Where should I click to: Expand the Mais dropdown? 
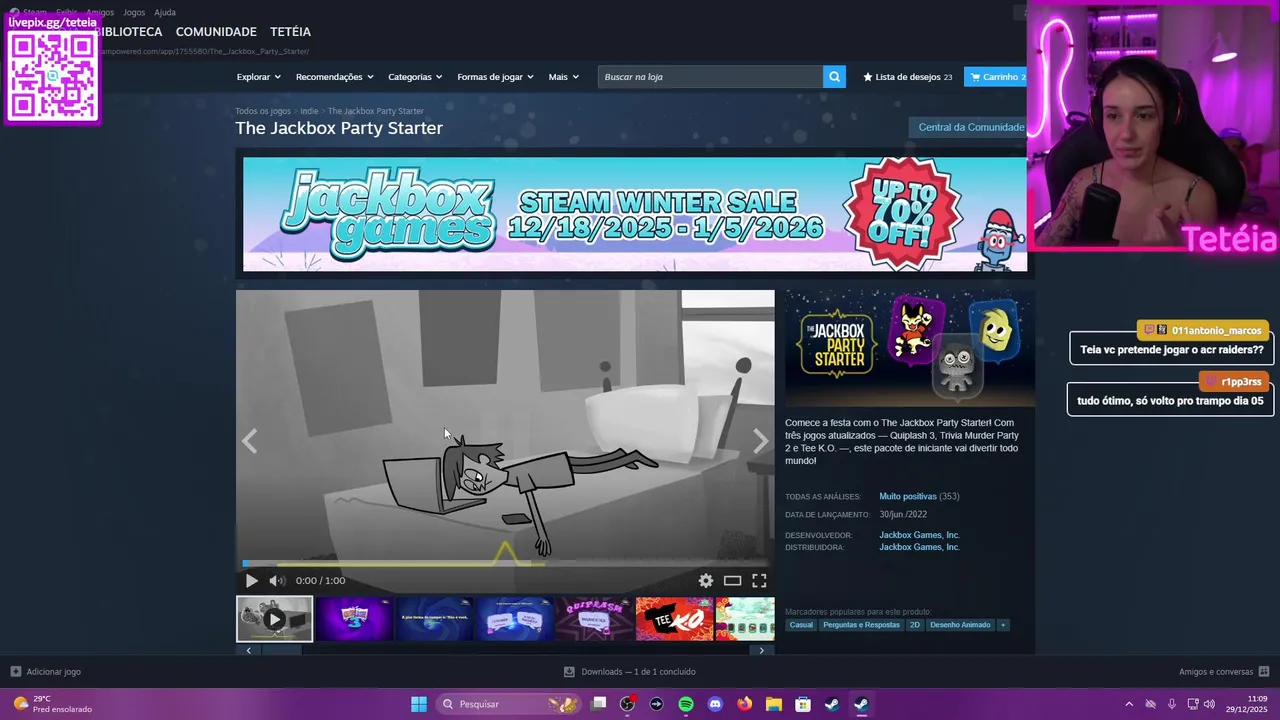click(x=563, y=77)
